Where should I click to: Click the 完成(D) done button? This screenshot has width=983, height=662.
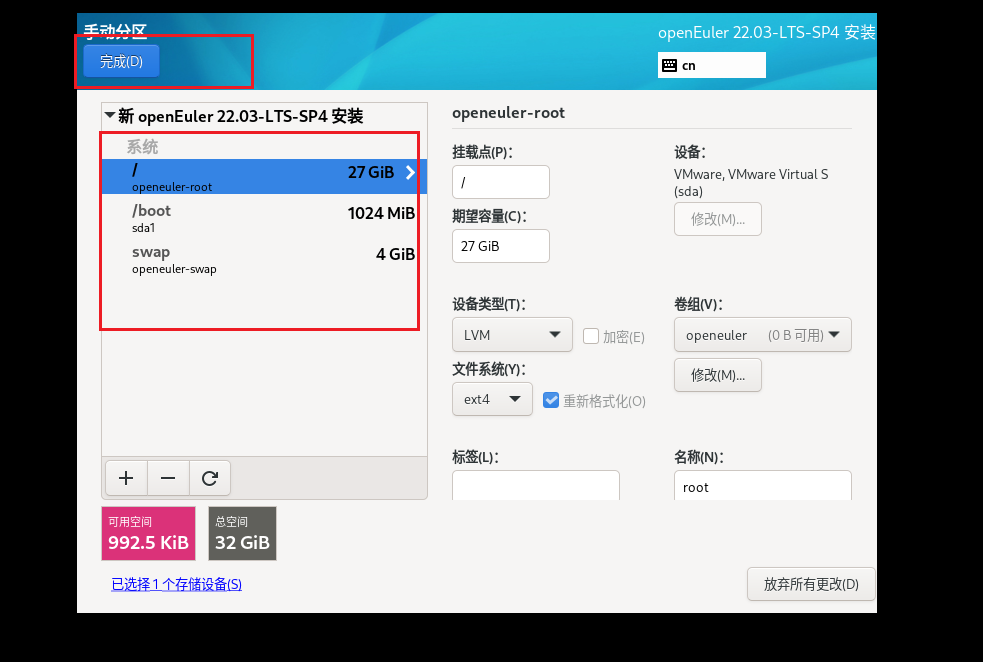tap(121, 61)
